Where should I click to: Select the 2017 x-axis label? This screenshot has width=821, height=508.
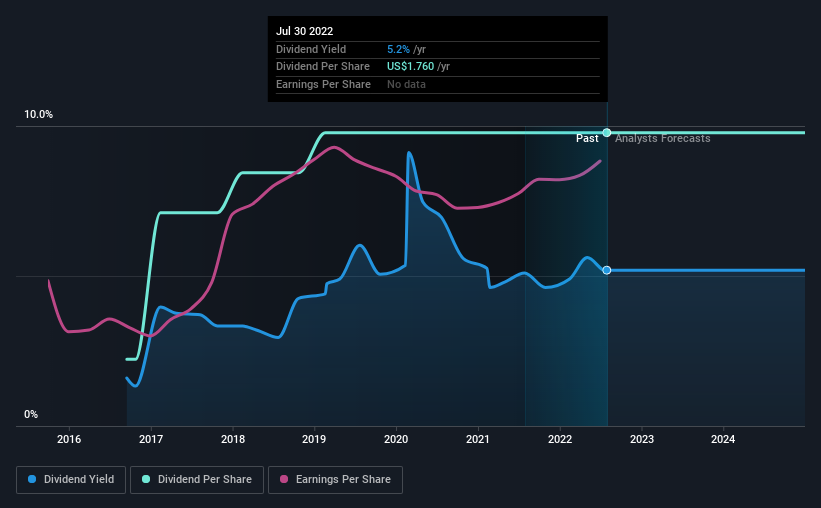[151, 439]
